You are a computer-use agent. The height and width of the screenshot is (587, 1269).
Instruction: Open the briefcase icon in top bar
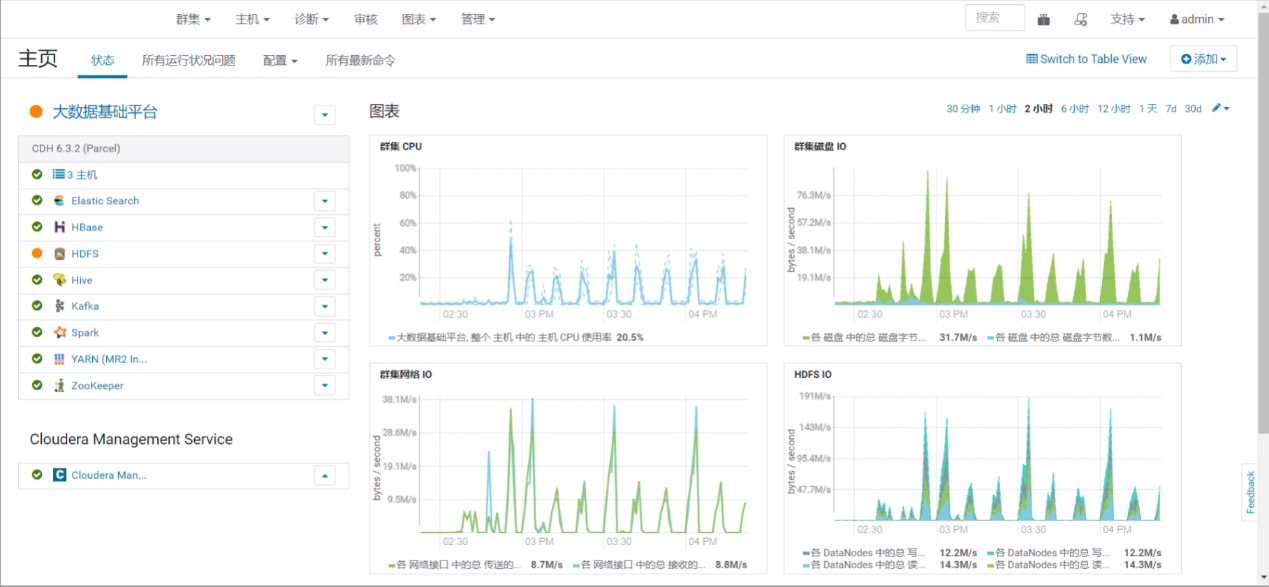(x=1044, y=19)
